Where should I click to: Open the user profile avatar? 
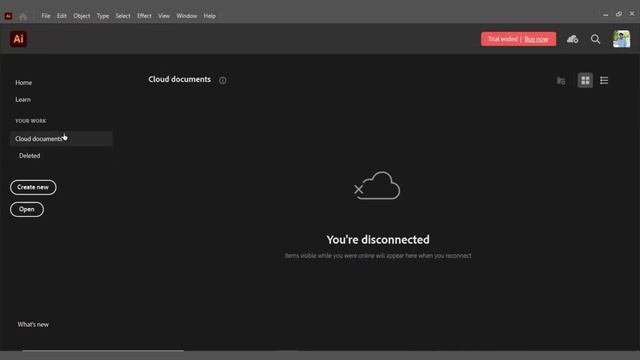621,39
